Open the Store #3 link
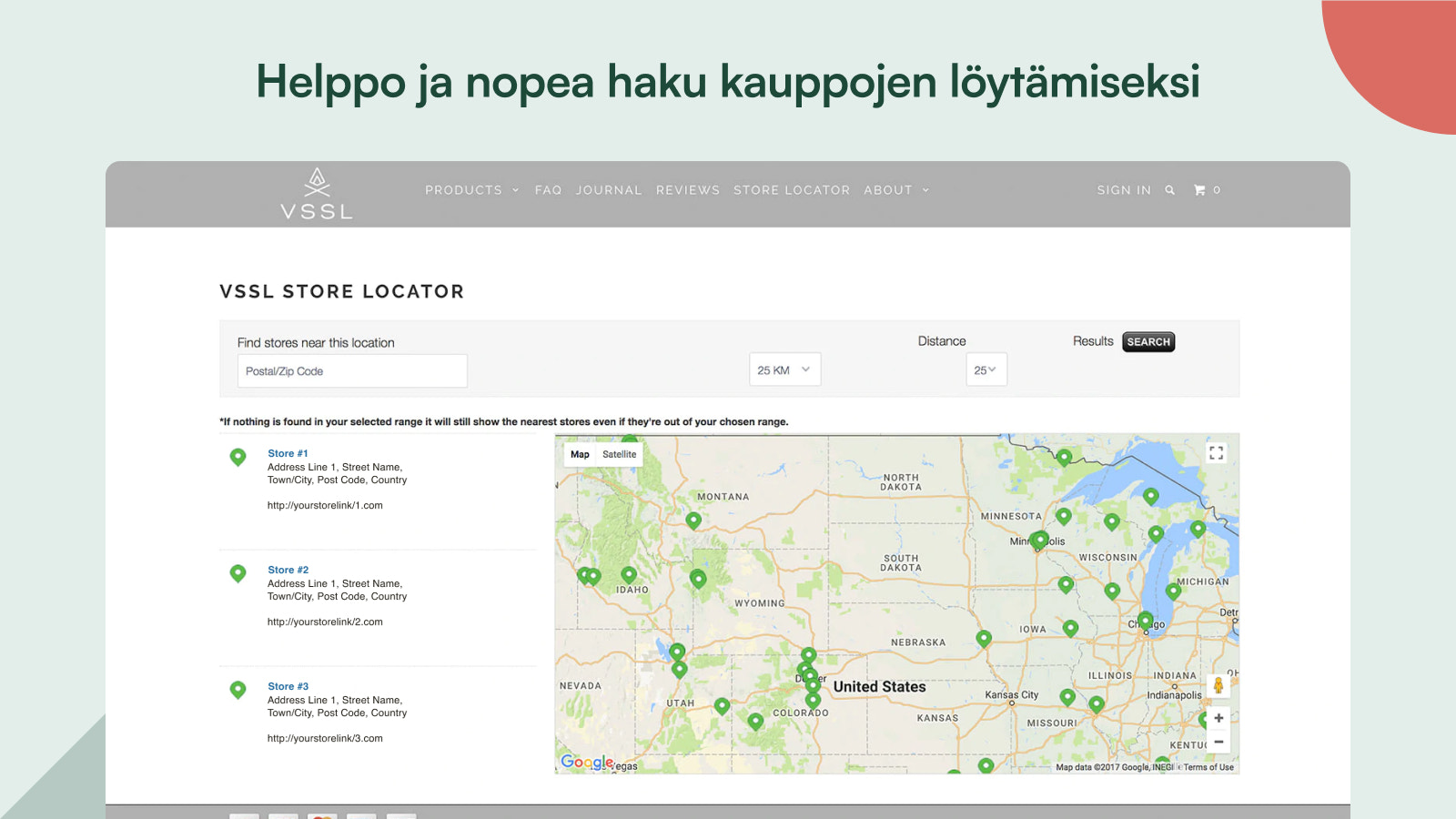Screen dimensions: 1456x819 coord(288,686)
